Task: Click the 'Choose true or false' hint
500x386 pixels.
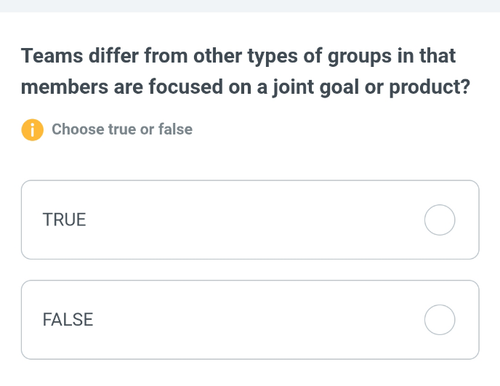Action: tap(122, 129)
